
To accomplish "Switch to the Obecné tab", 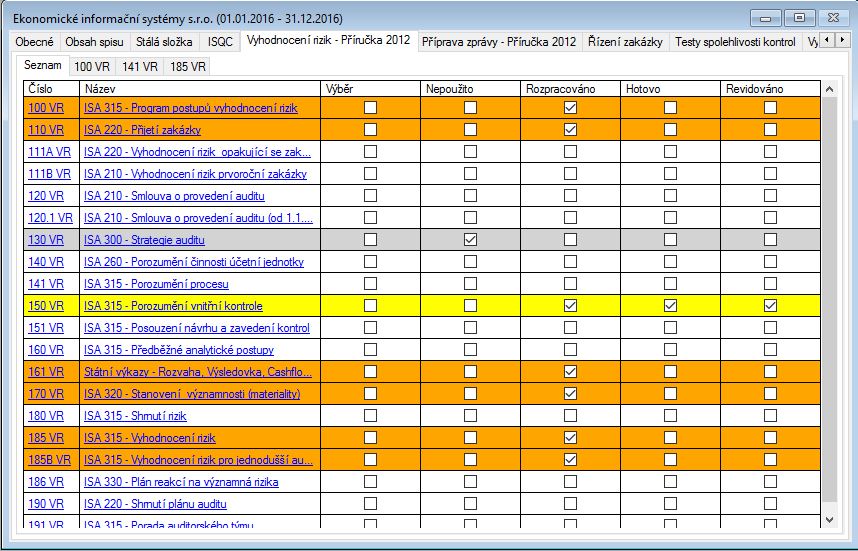I will 34,42.
